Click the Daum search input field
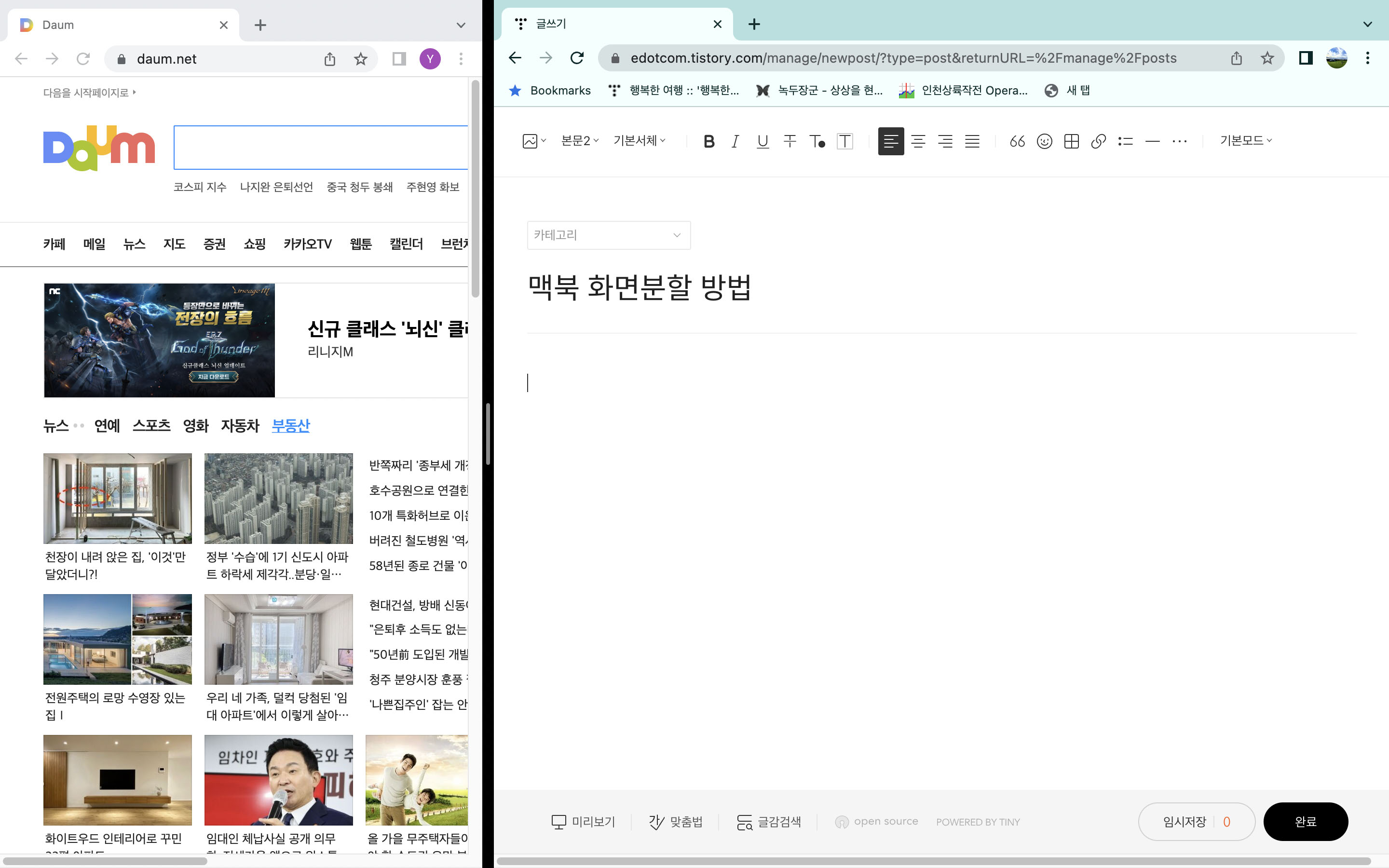Viewport: 1389px width, 868px height. [x=321, y=148]
